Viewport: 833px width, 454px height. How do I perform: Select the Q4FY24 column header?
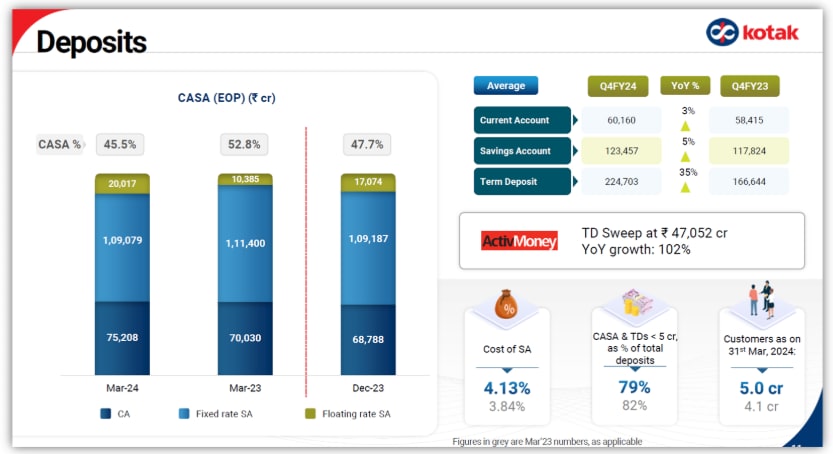click(618, 86)
